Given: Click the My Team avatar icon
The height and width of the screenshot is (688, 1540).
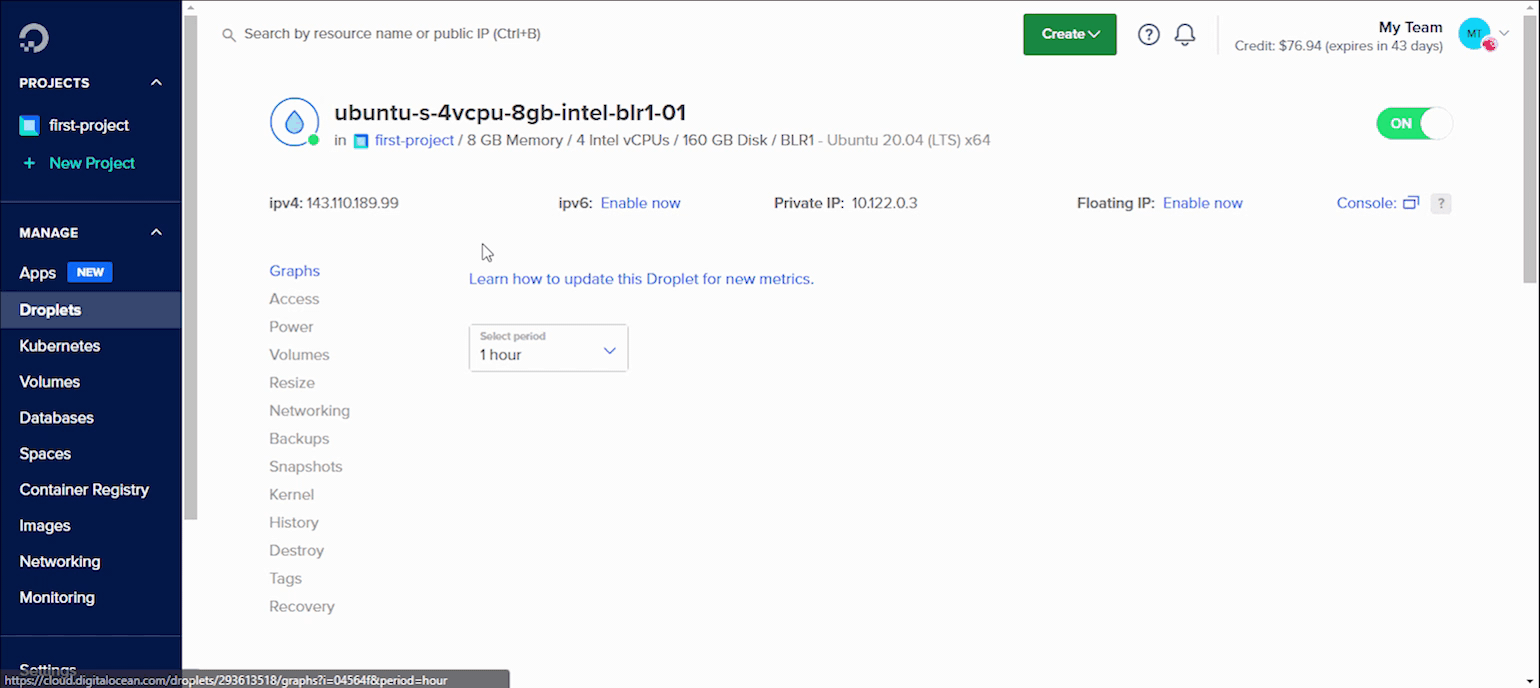Looking at the screenshot, I should click(x=1474, y=34).
